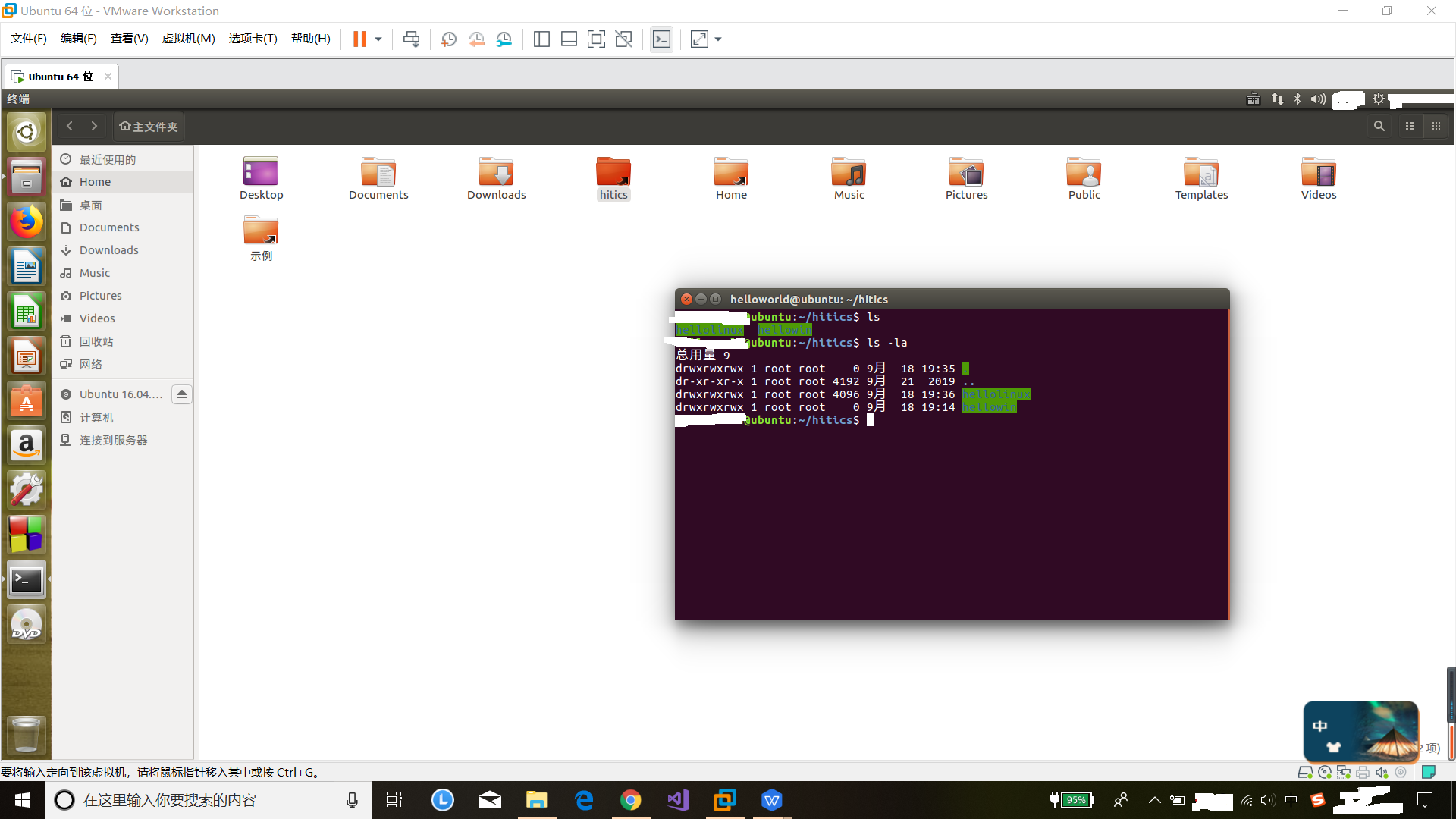Enter full screen mode for the guest
Image resolution: width=1456 pixels, height=819 pixels.
[x=597, y=39]
